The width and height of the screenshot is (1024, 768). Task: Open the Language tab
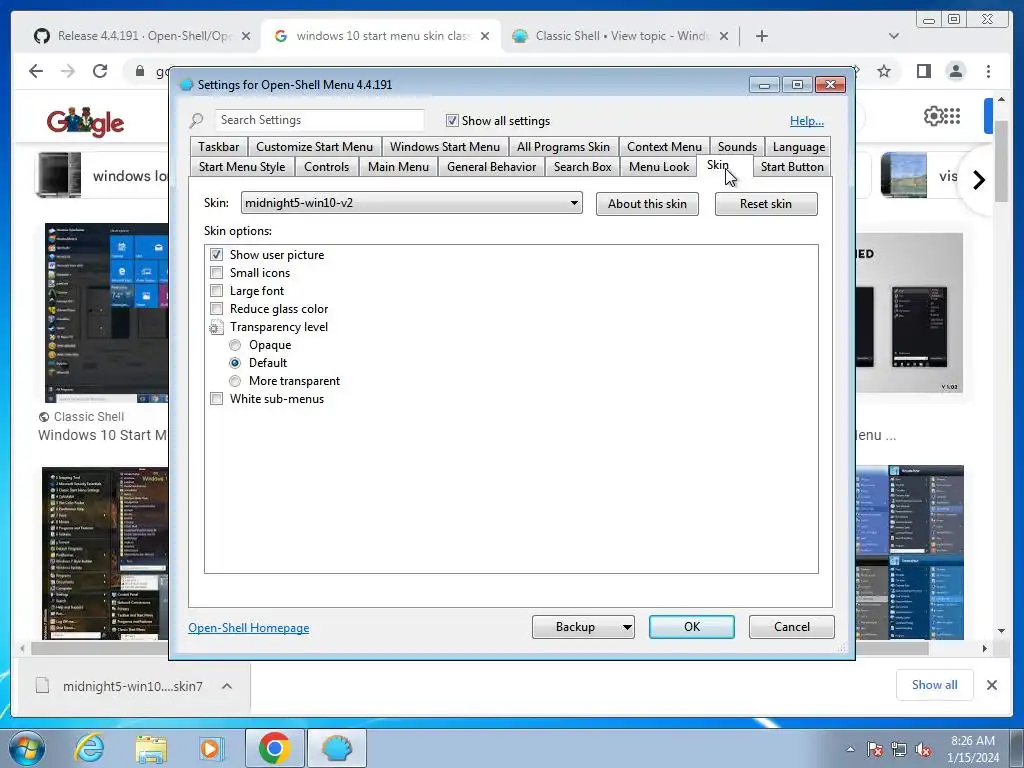coord(799,147)
